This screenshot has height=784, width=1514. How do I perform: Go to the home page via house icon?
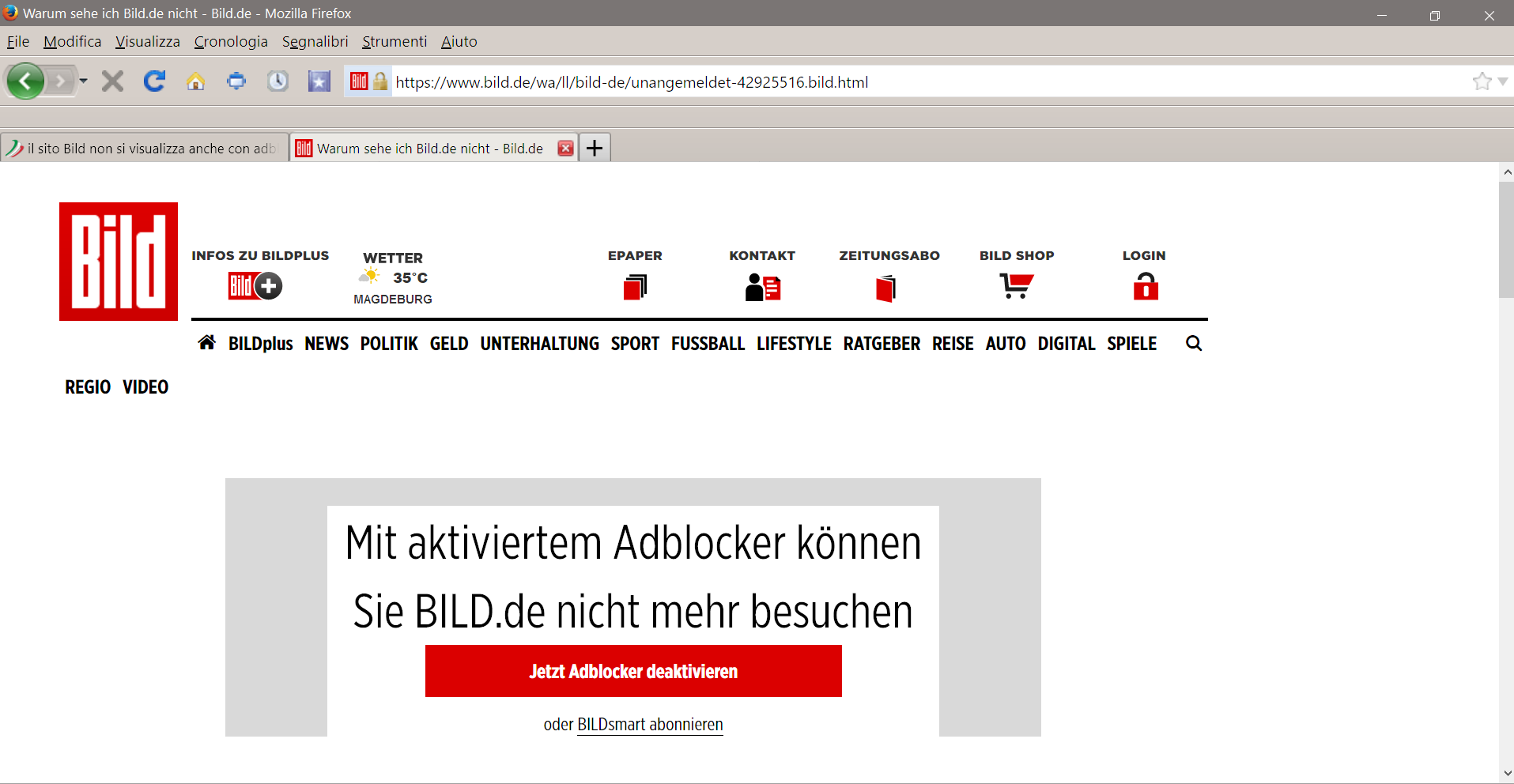pos(195,81)
